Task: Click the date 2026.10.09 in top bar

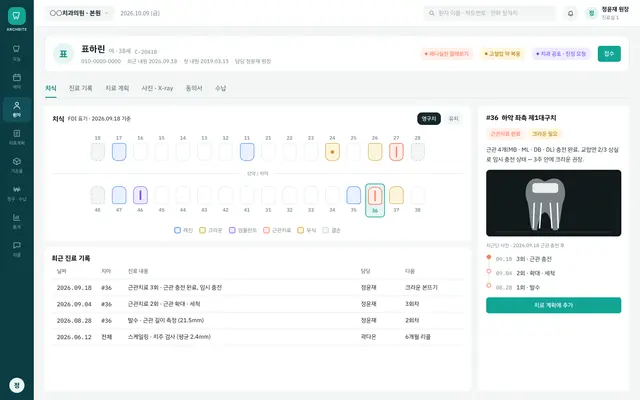Action: coord(140,13)
